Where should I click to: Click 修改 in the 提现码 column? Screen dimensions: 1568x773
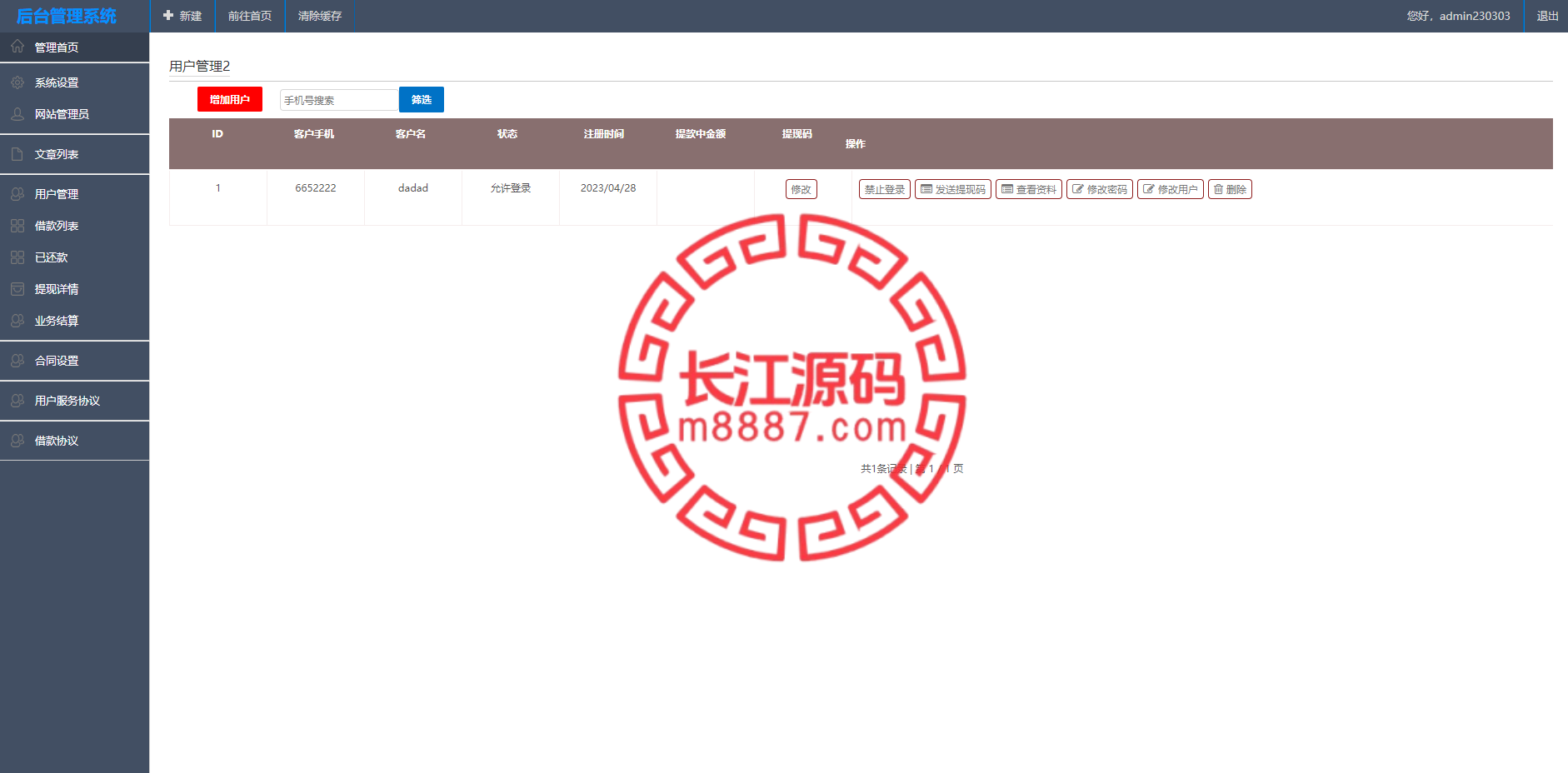coord(801,189)
